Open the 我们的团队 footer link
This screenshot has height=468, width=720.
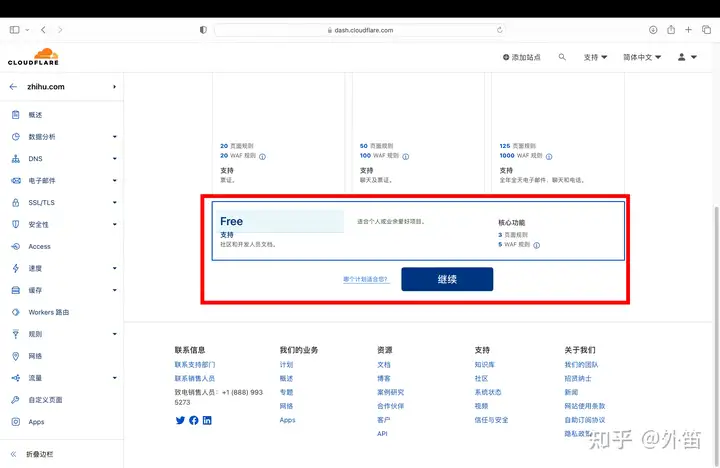click(x=581, y=365)
